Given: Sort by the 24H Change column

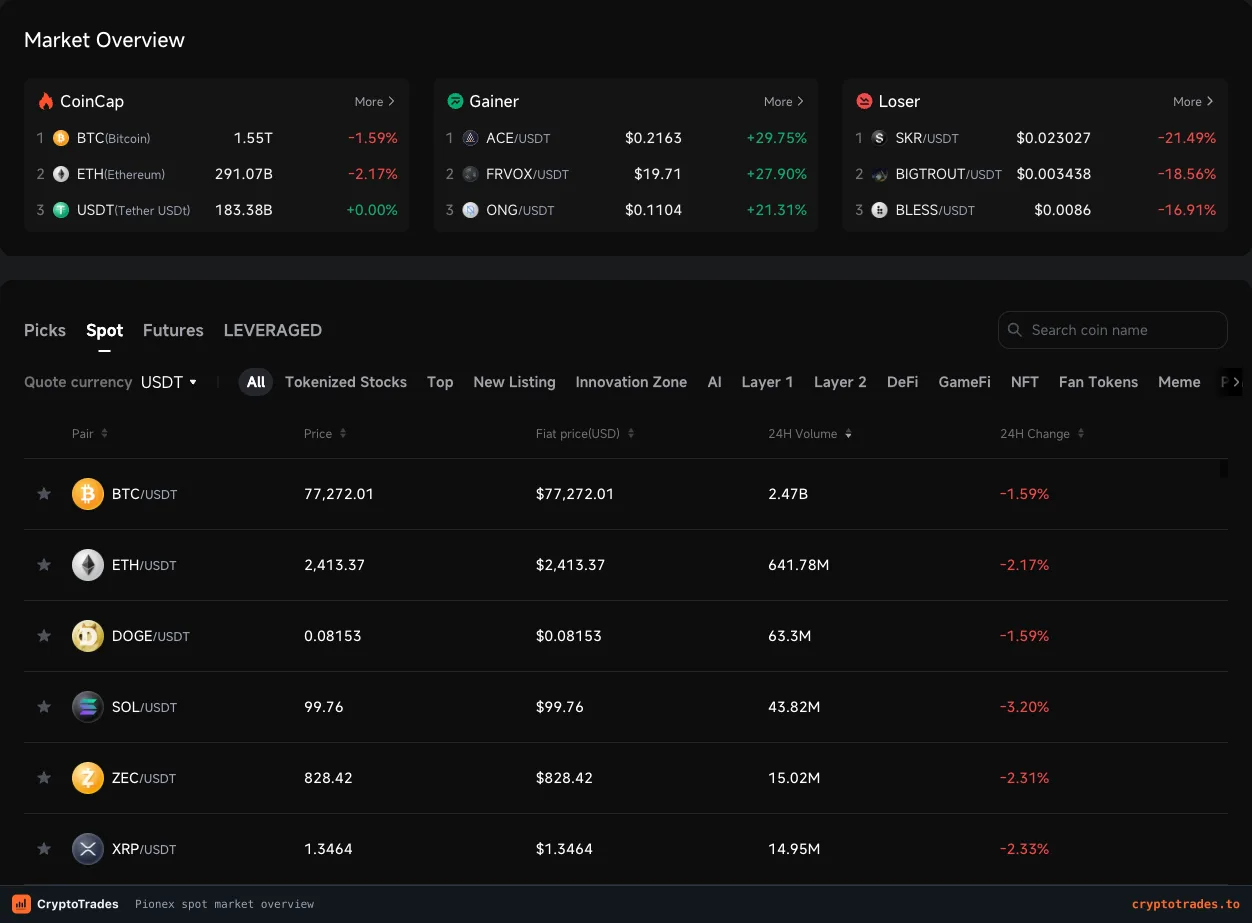Looking at the screenshot, I should click(x=1042, y=434).
